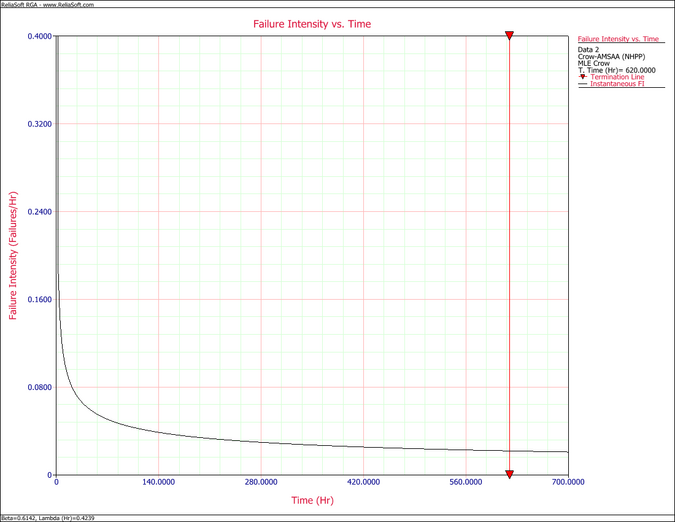Click the bottom termination line triangle marker
Viewport: 675px width, 522px height.
pos(509,474)
